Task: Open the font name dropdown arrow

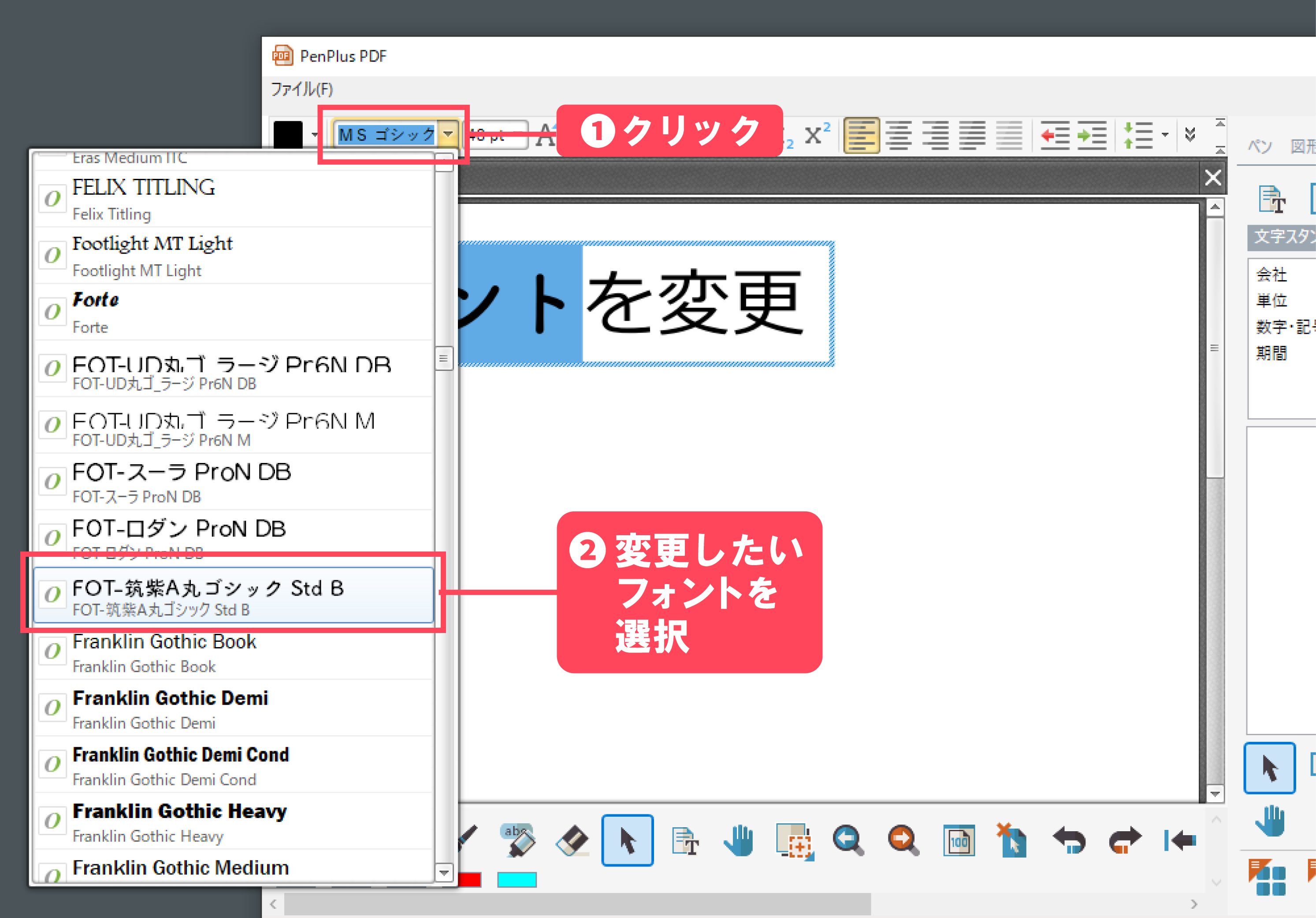Action: coord(448,135)
